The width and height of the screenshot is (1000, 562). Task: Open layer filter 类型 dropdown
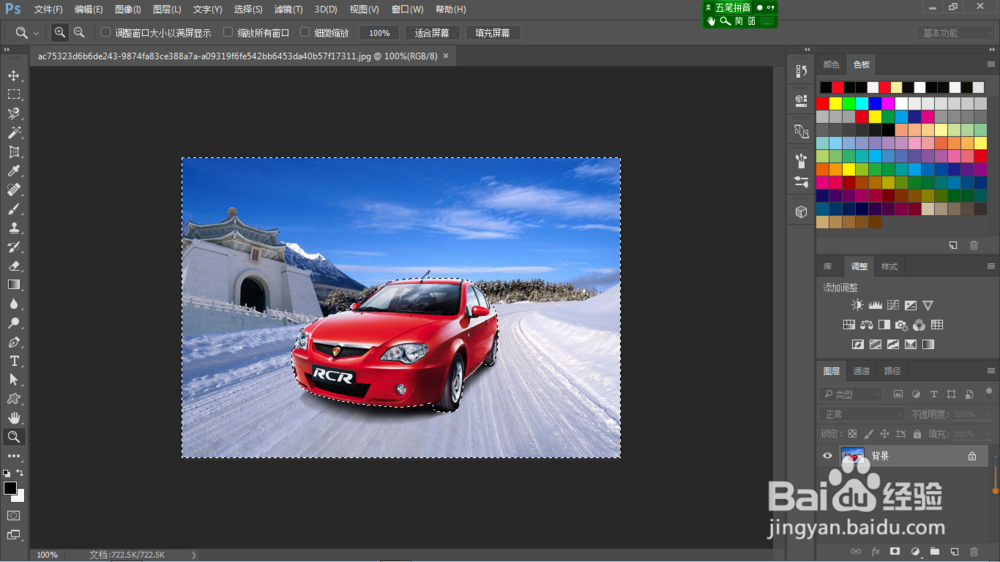point(852,394)
